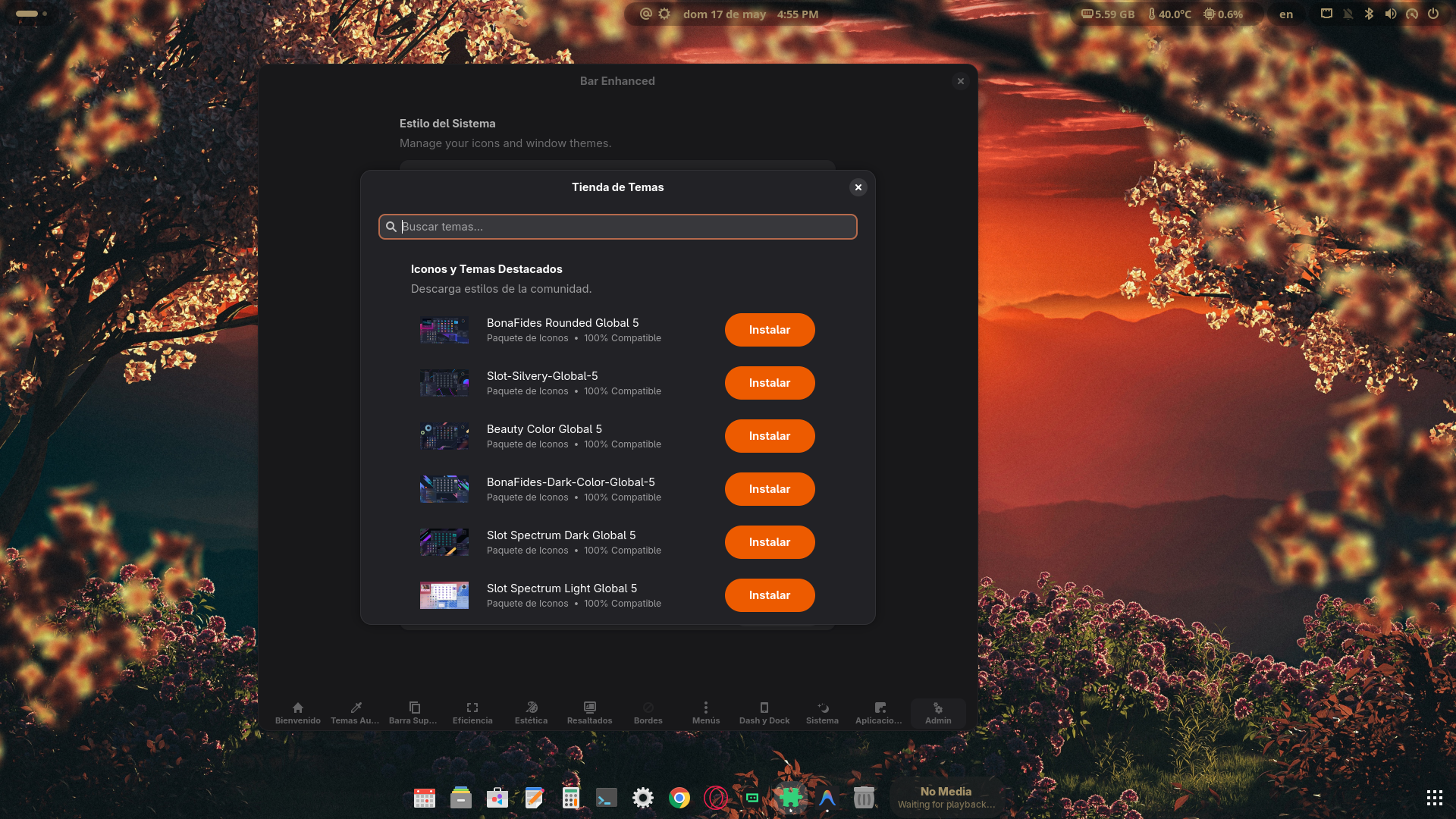Click the BonaFides-Dark-Color-Global-5 title text
This screenshot has height=819, width=1456.
pyautogui.click(x=571, y=482)
